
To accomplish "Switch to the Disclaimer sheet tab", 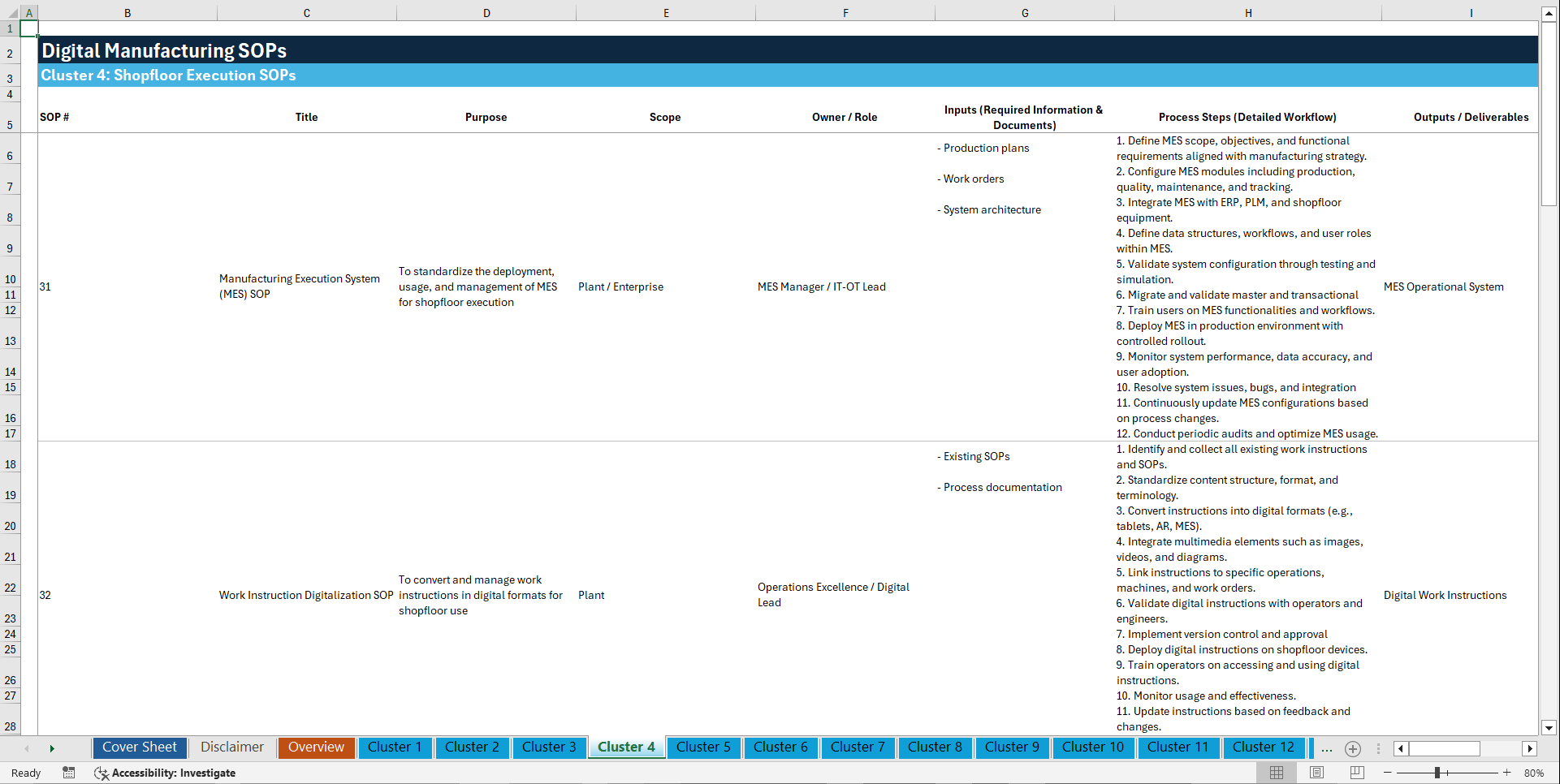I will 232,747.
